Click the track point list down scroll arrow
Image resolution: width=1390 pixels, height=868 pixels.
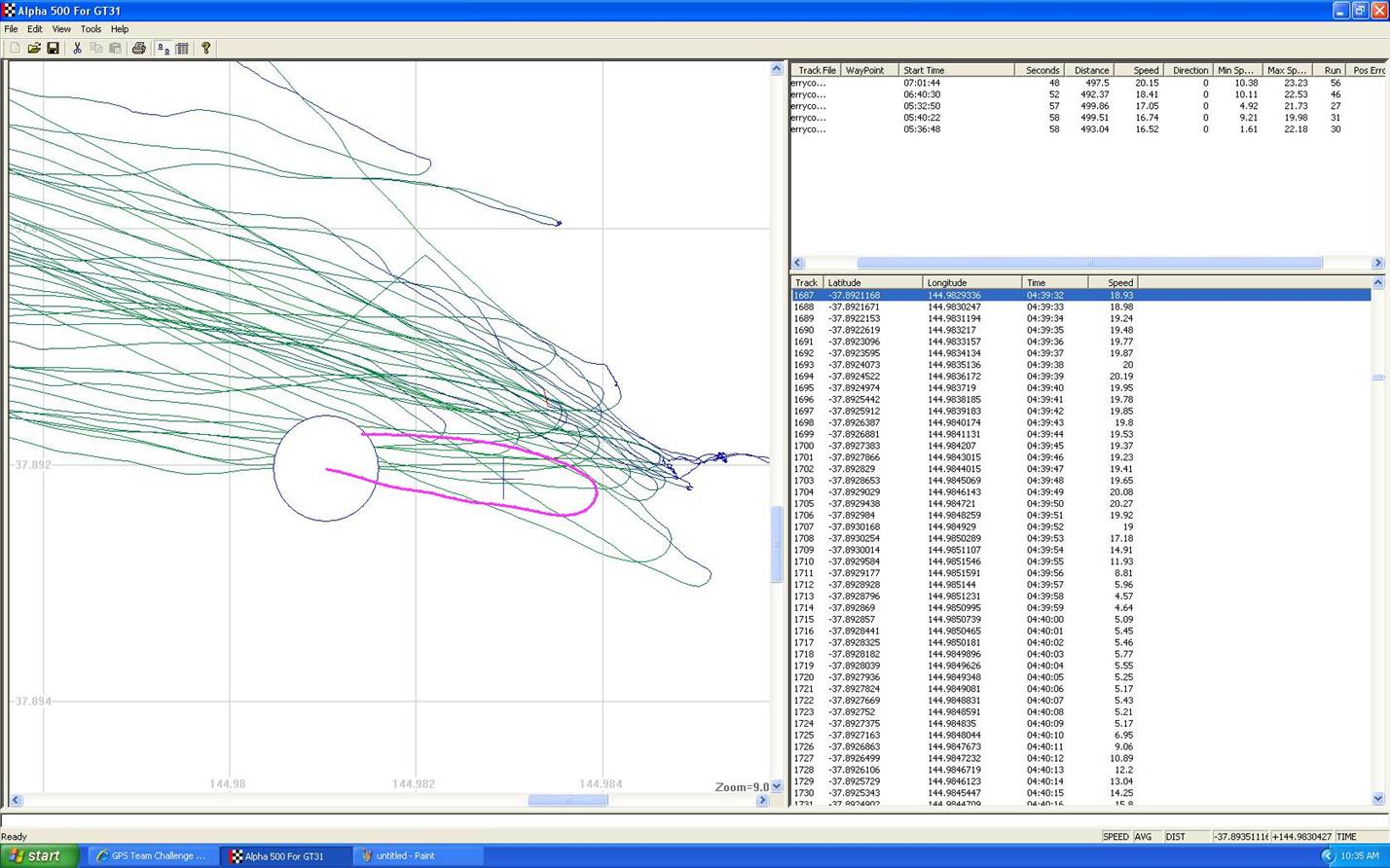[x=1377, y=799]
